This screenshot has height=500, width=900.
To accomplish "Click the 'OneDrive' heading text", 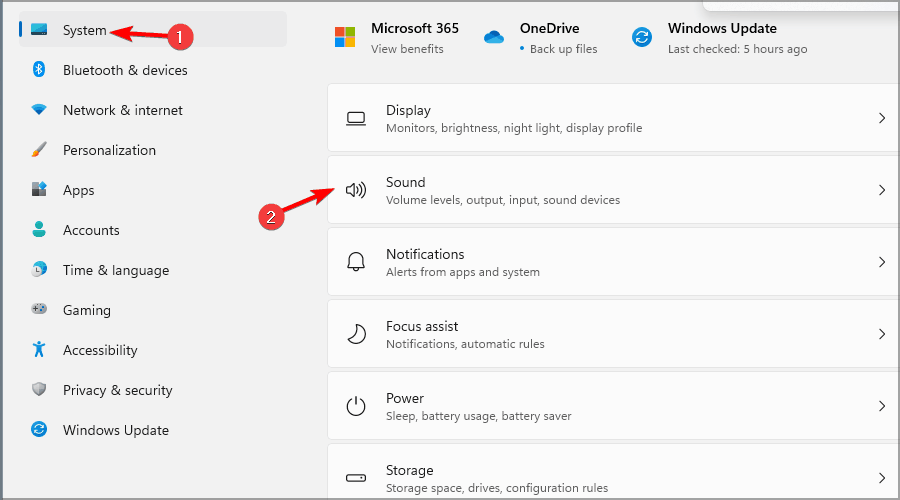I will click(x=549, y=28).
